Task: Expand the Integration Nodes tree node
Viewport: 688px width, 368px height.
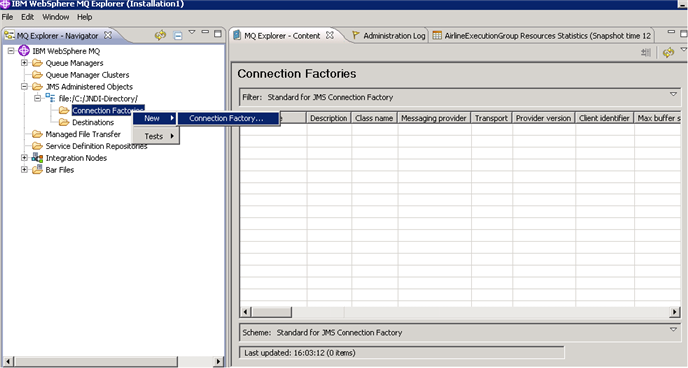Action: 25,157
